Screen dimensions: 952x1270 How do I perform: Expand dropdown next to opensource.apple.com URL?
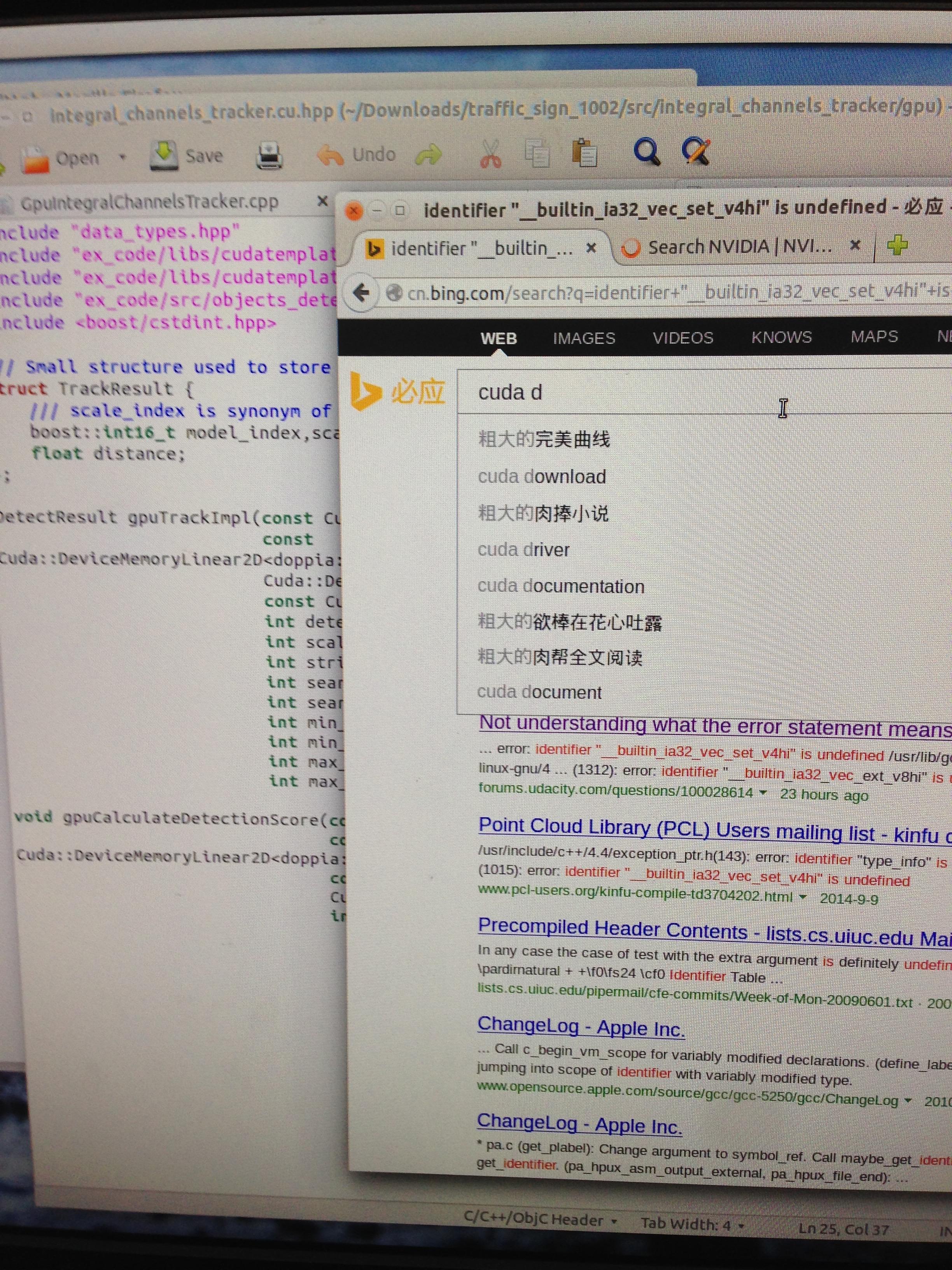click(x=908, y=1100)
